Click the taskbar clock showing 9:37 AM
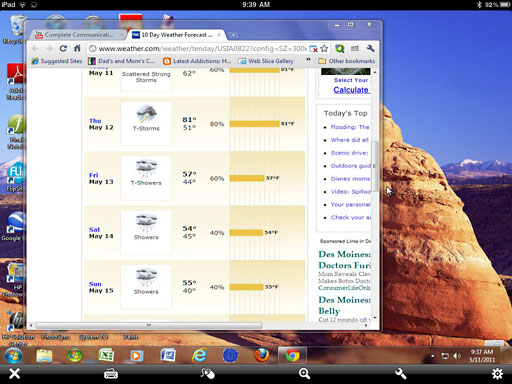Image resolution: width=512 pixels, height=384 pixels. click(x=482, y=356)
